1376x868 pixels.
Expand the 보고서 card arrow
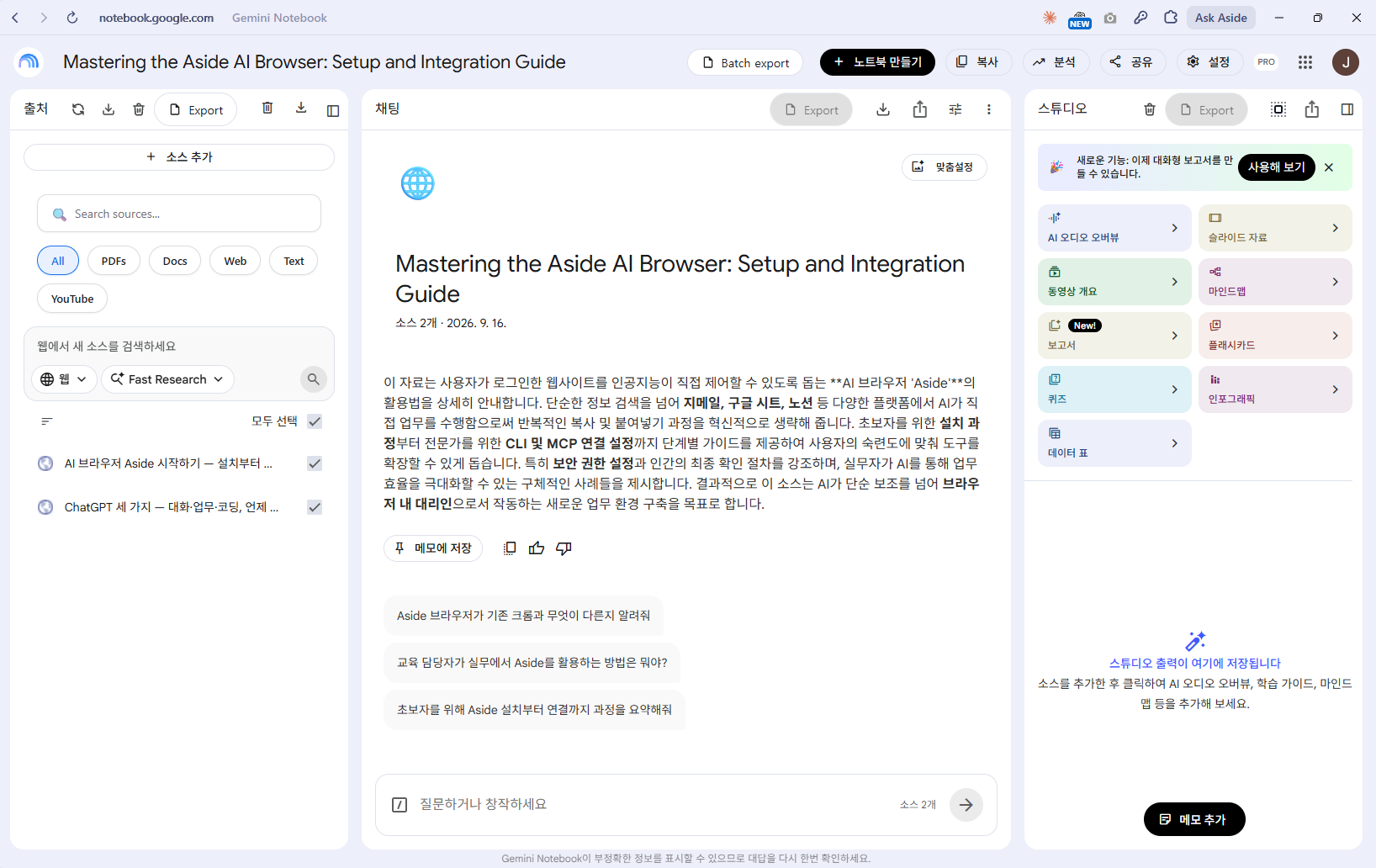pyautogui.click(x=1175, y=336)
